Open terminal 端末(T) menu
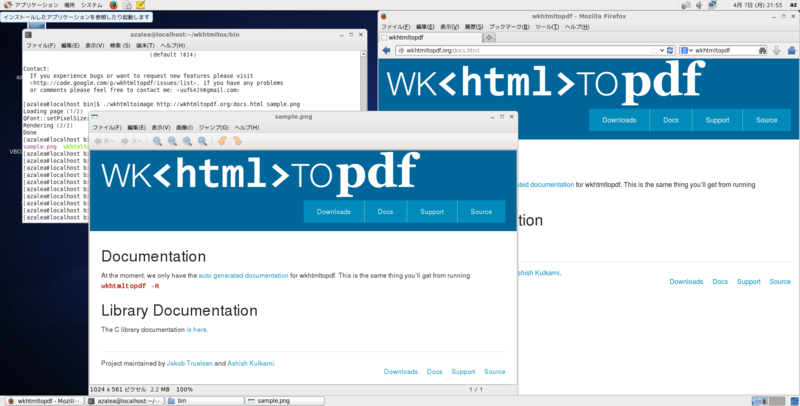800x406 pixels. 145,45
